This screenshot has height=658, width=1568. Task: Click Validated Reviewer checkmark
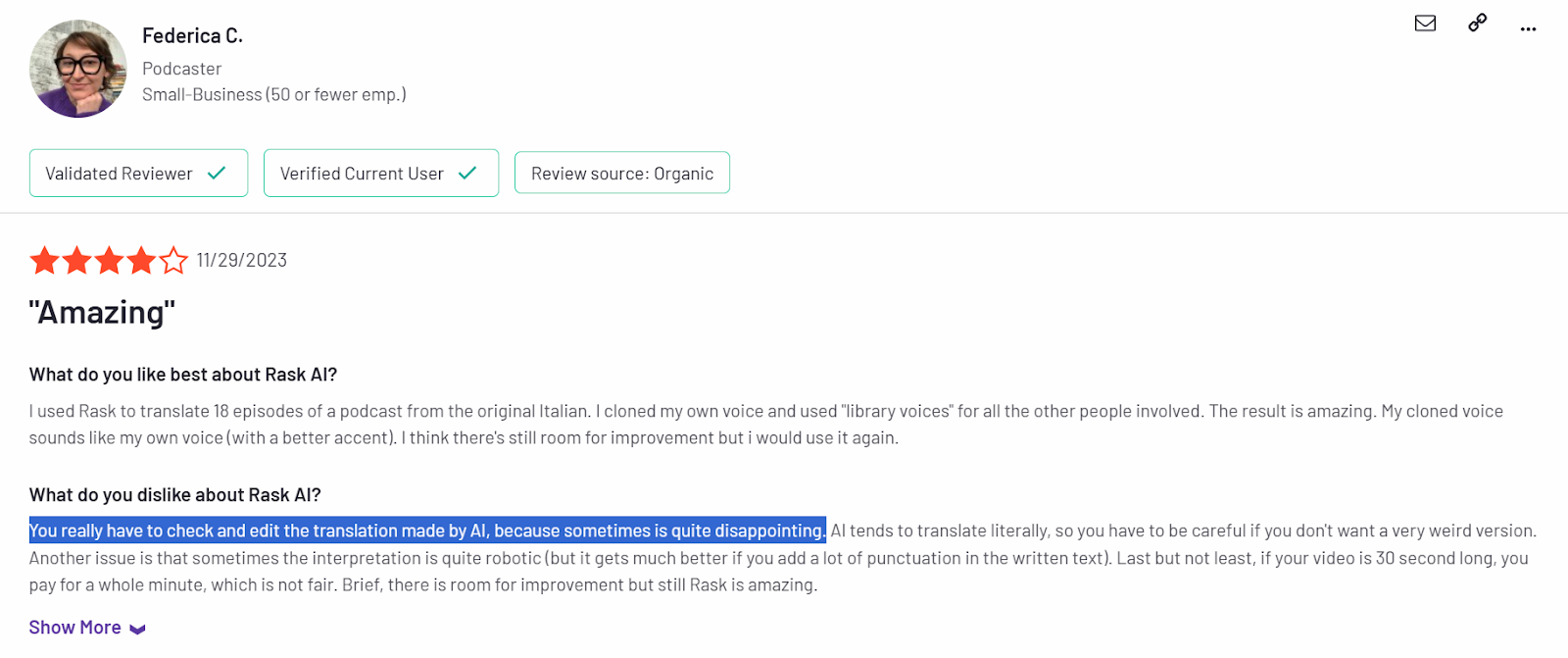217,173
